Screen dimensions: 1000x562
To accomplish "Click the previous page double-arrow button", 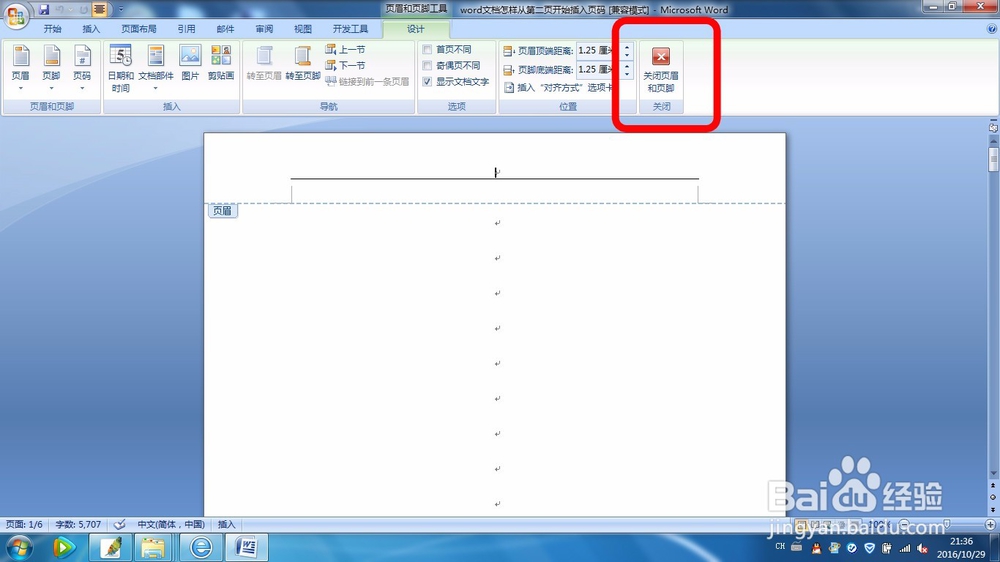I will (x=993, y=486).
